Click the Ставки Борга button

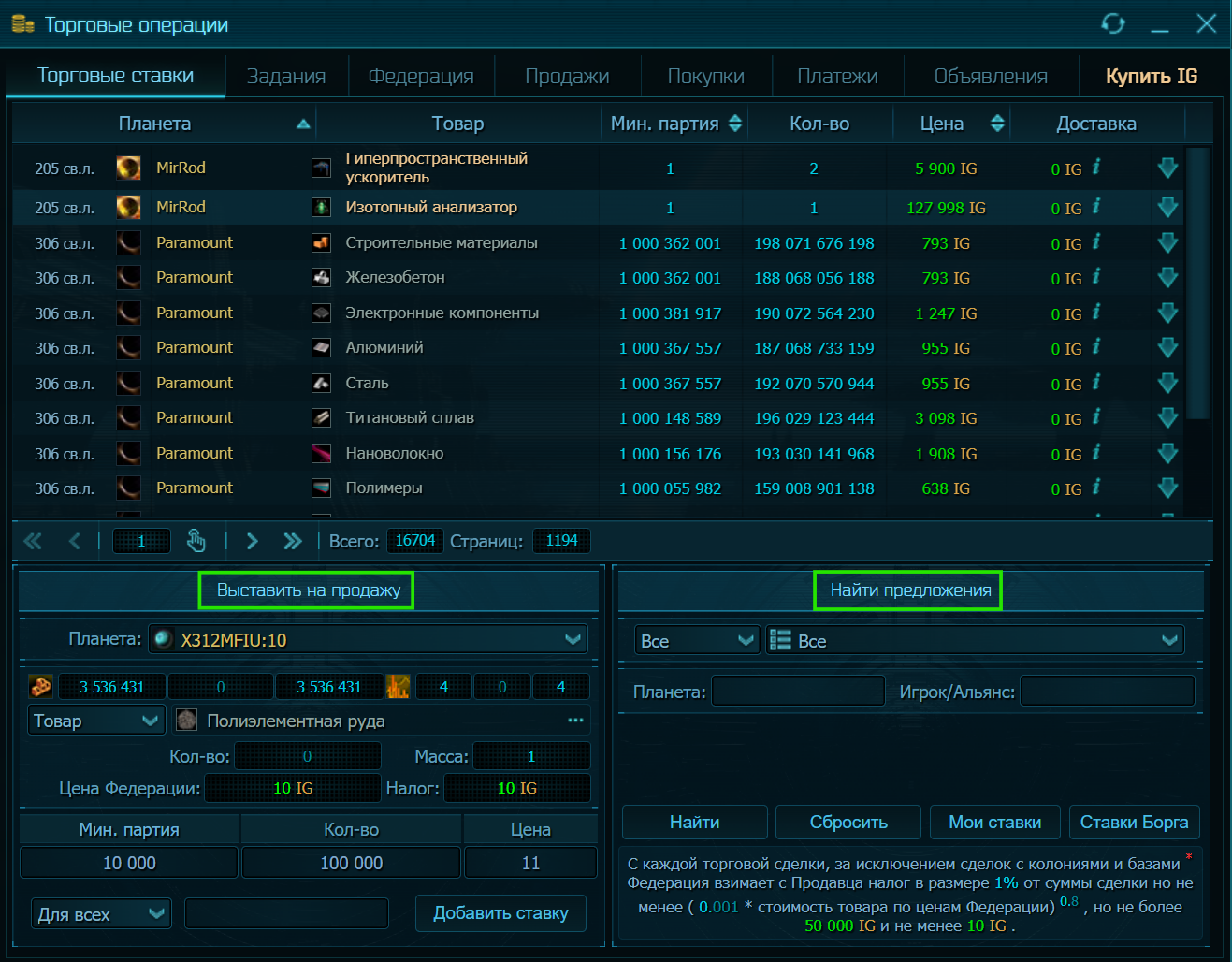pyautogui.click(x=1134, y=822)
